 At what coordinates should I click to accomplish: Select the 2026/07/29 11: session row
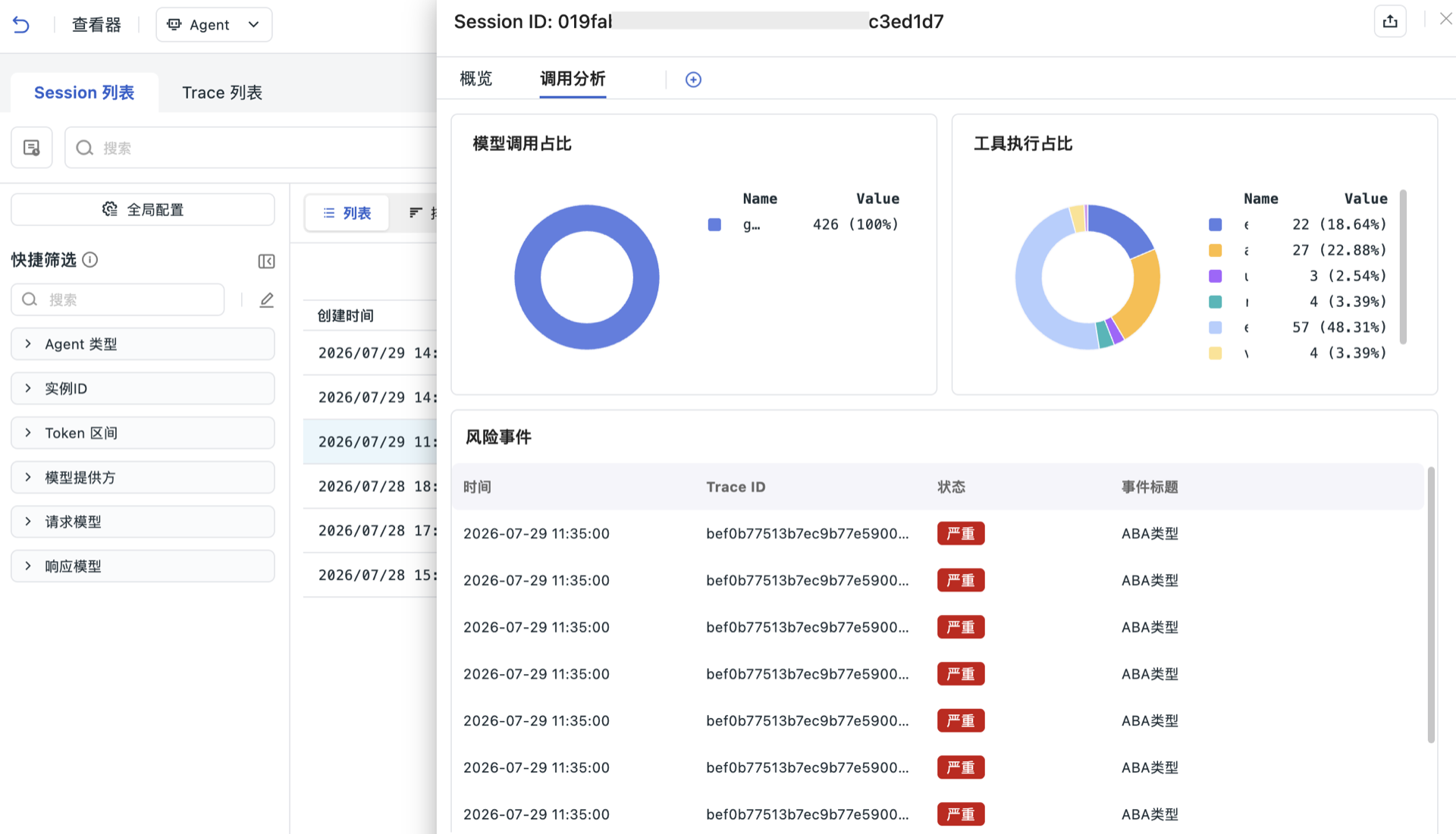tap(370, 441)
